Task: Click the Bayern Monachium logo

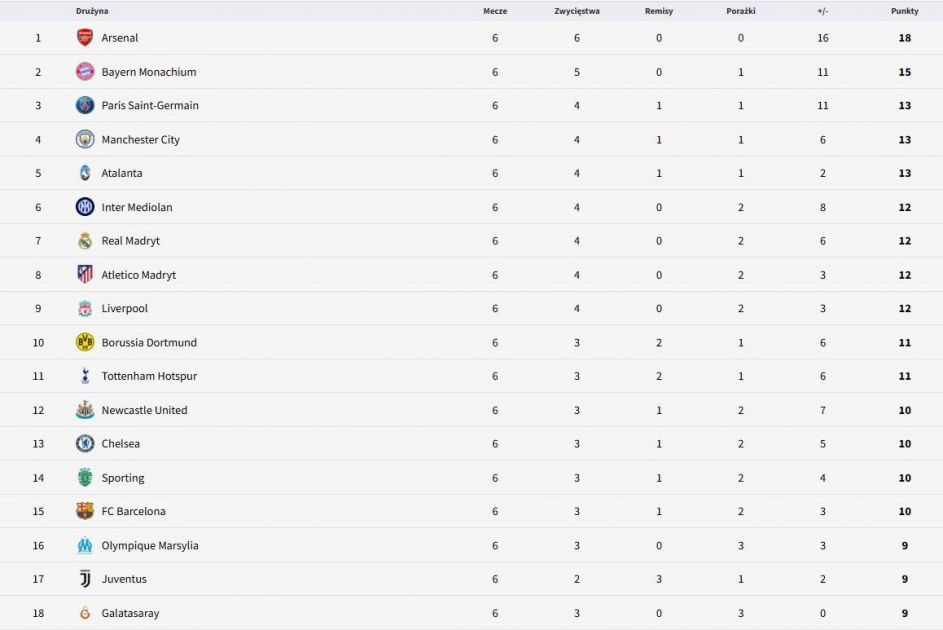Action: coord(85,72)
